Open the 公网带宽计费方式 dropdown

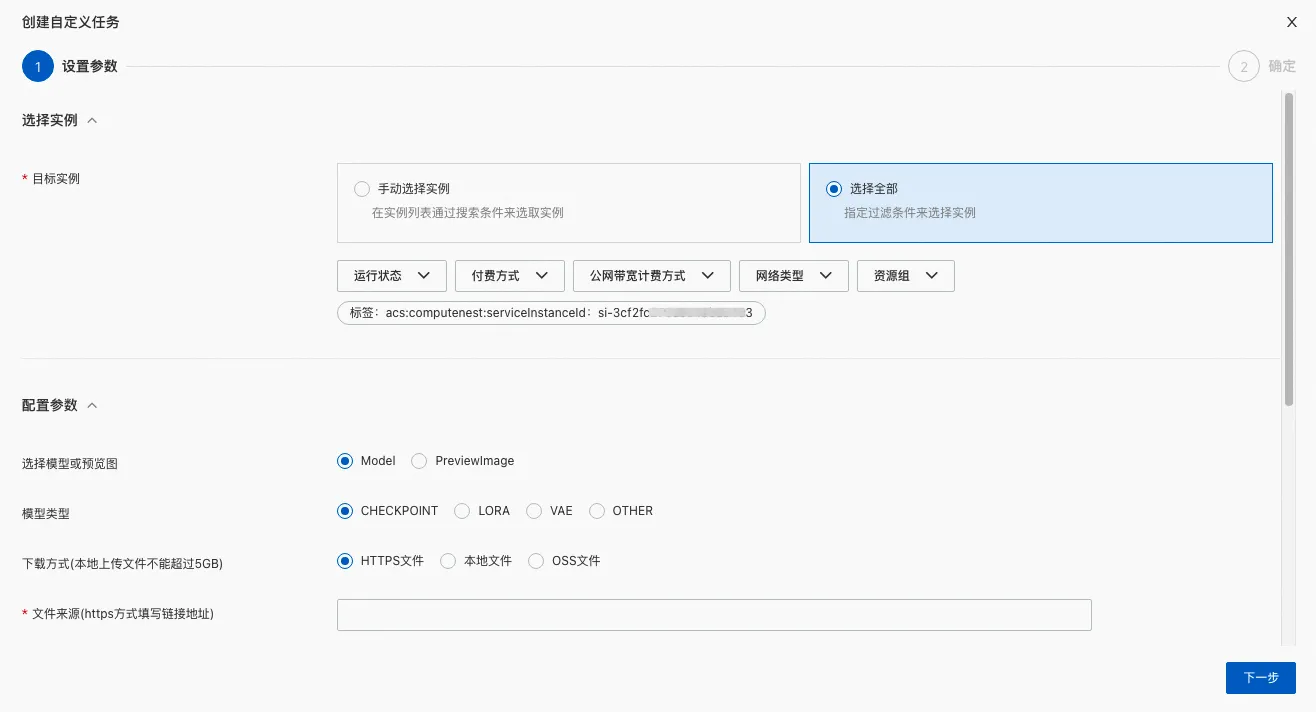(x=652, y=276)
